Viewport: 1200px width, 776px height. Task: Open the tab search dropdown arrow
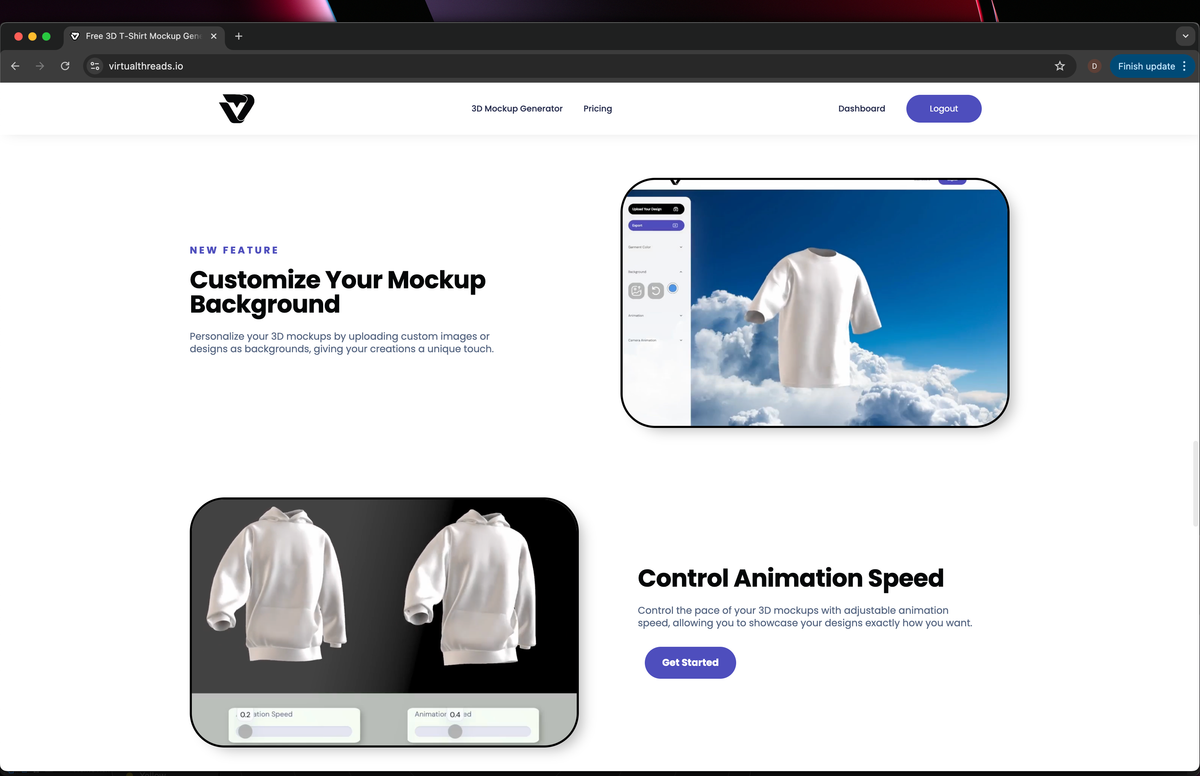(1184, 36)
